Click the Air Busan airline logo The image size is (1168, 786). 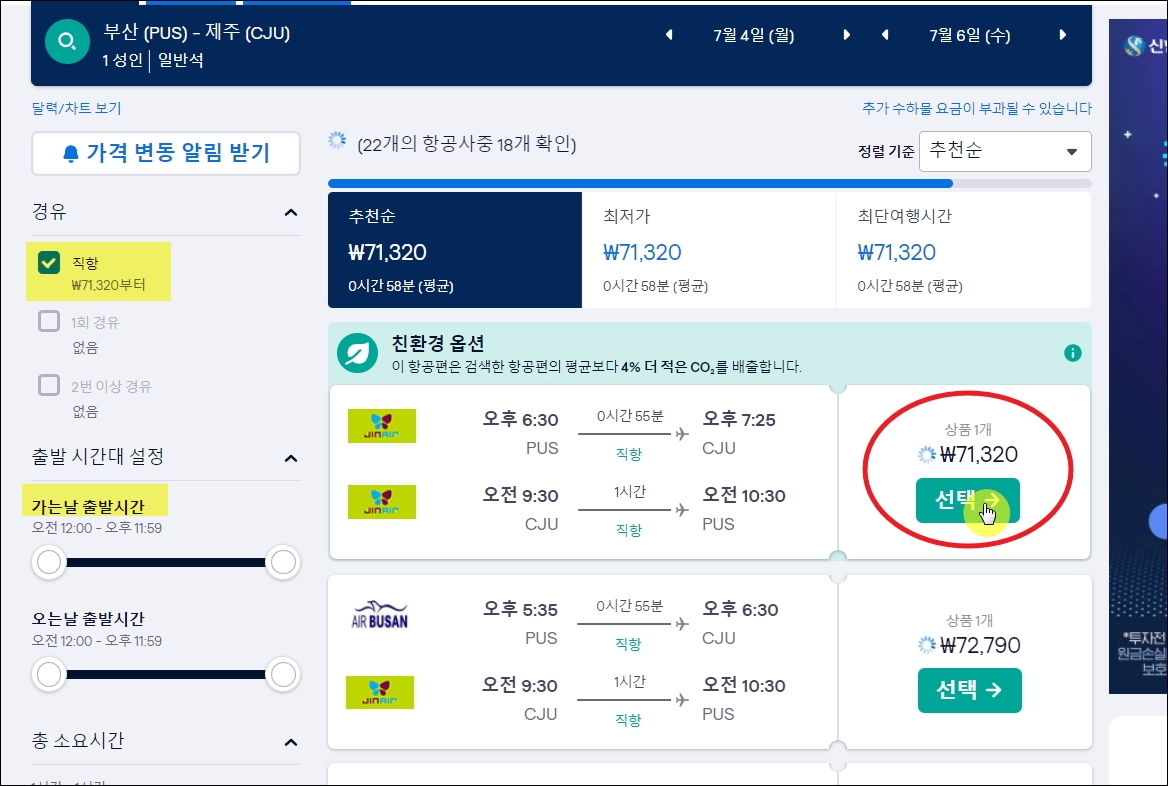point(380,615)
